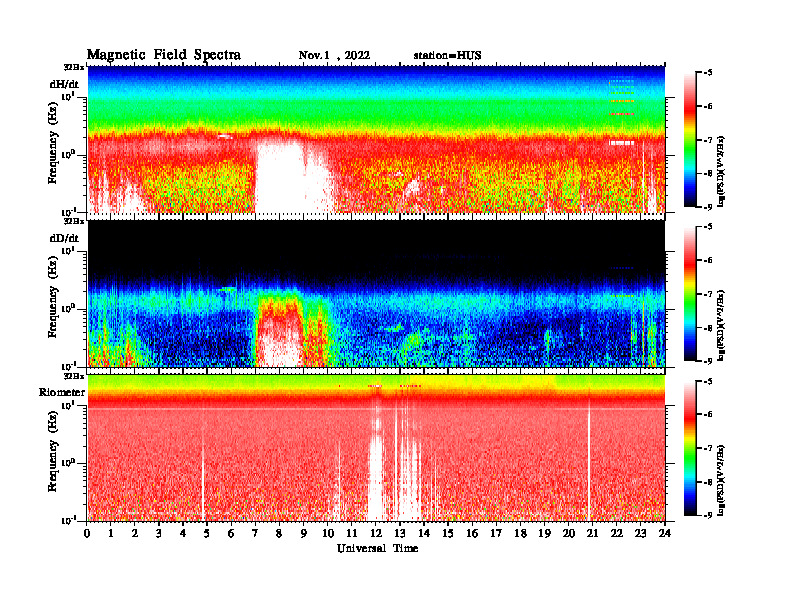Click the 'Magnetic Field Spectra' title
The image size is (792, 612).
(164, 55)
